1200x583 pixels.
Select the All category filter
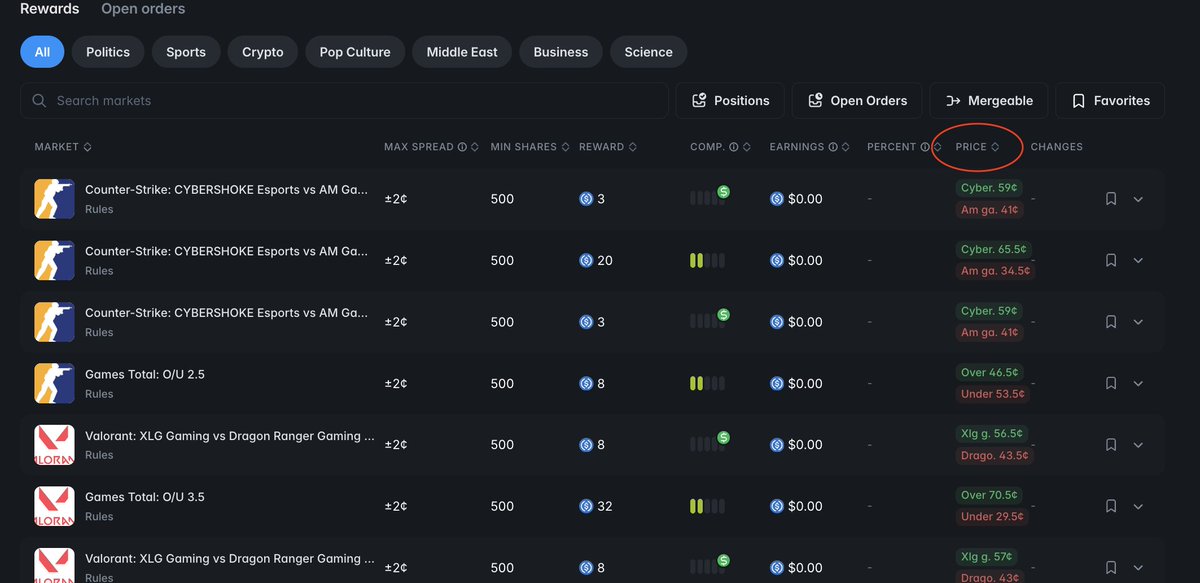[x=42, y=52]
